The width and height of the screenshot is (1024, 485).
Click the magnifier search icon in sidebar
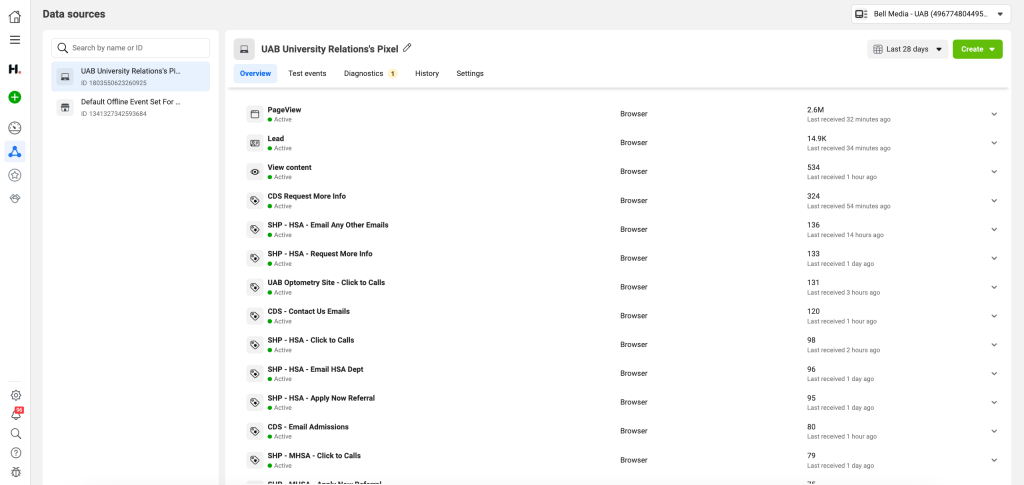click(15, 433)
